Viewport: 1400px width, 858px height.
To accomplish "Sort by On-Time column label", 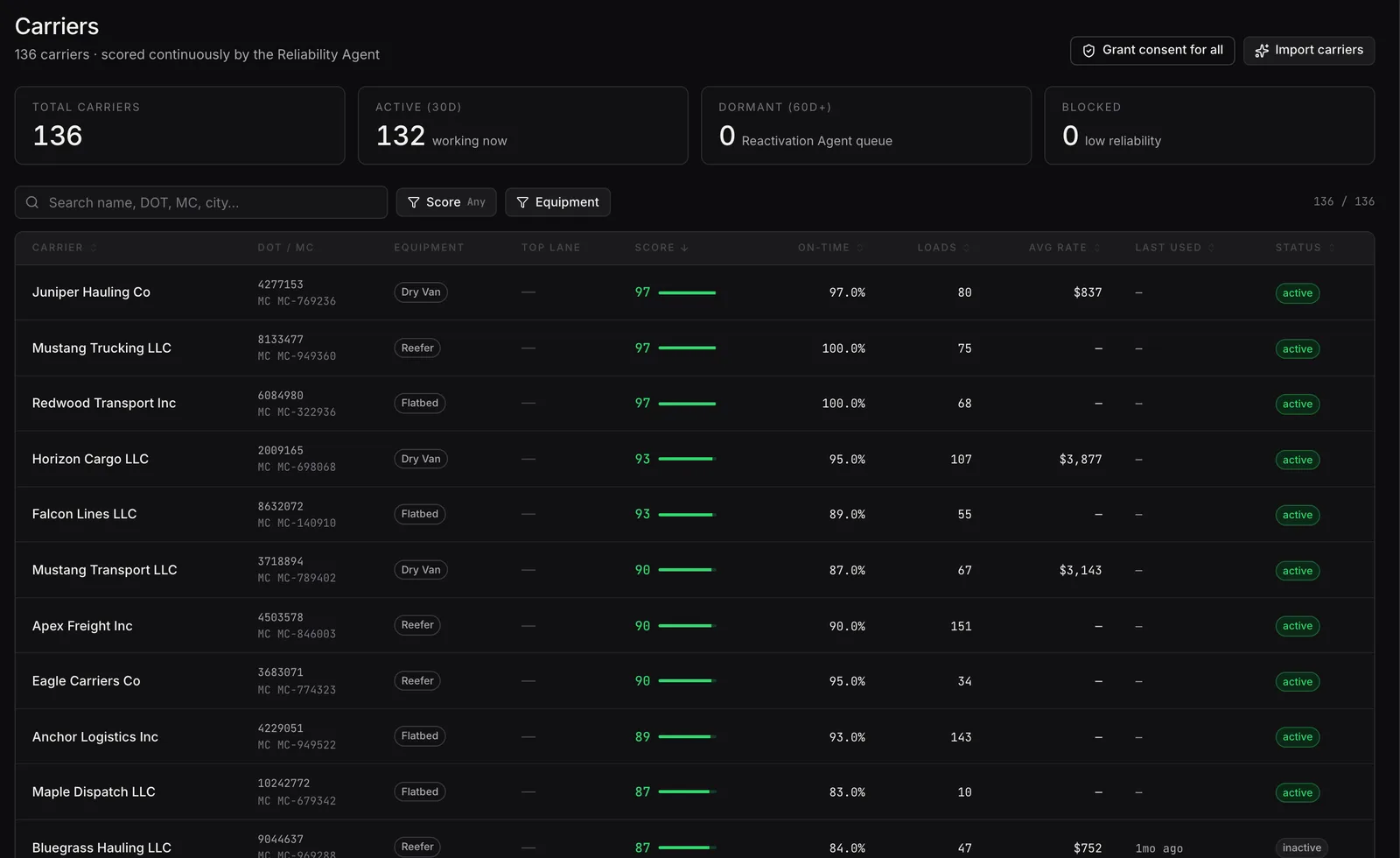I will click(823, 248).
